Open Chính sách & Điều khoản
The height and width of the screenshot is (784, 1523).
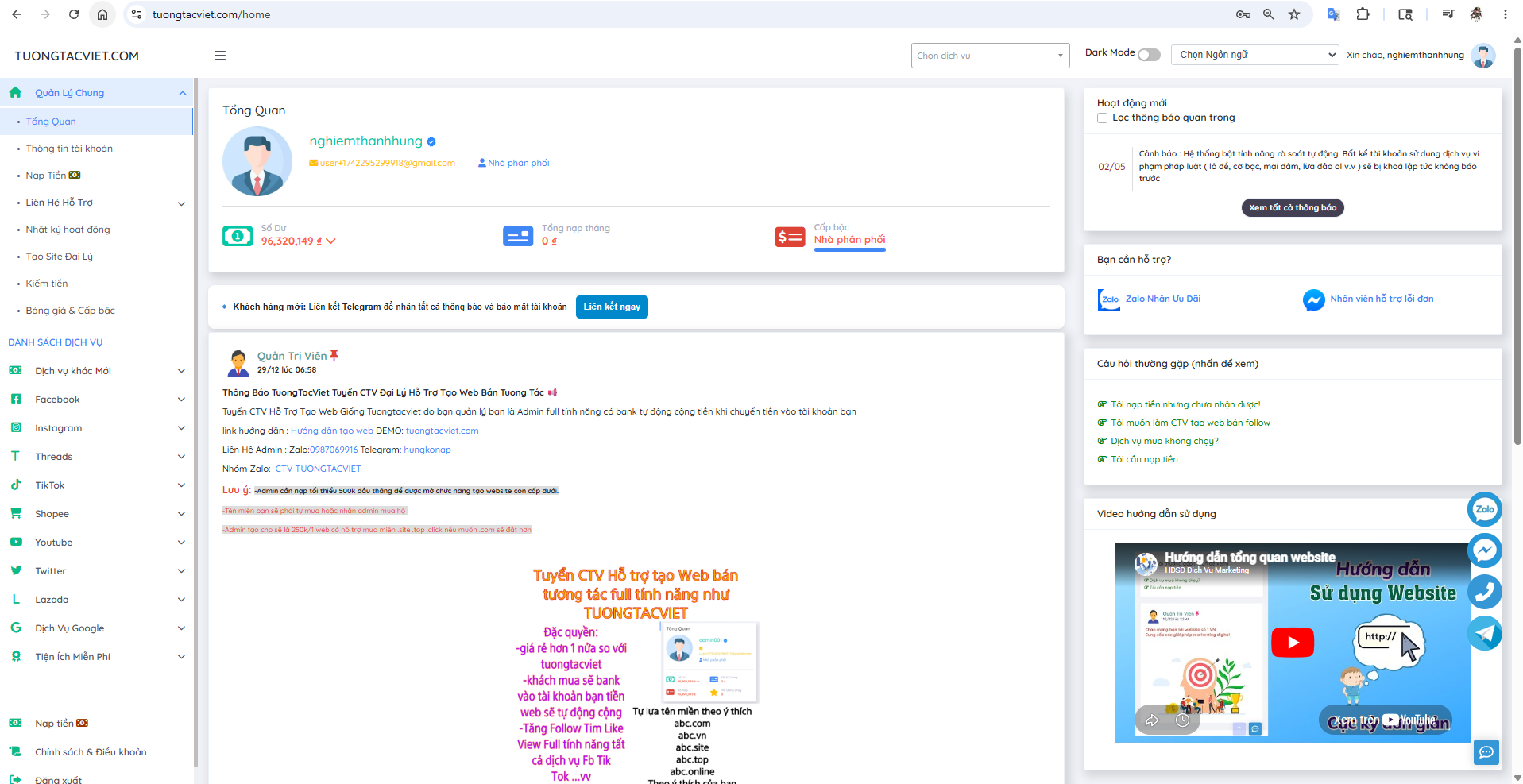click(x=91, y=751)
